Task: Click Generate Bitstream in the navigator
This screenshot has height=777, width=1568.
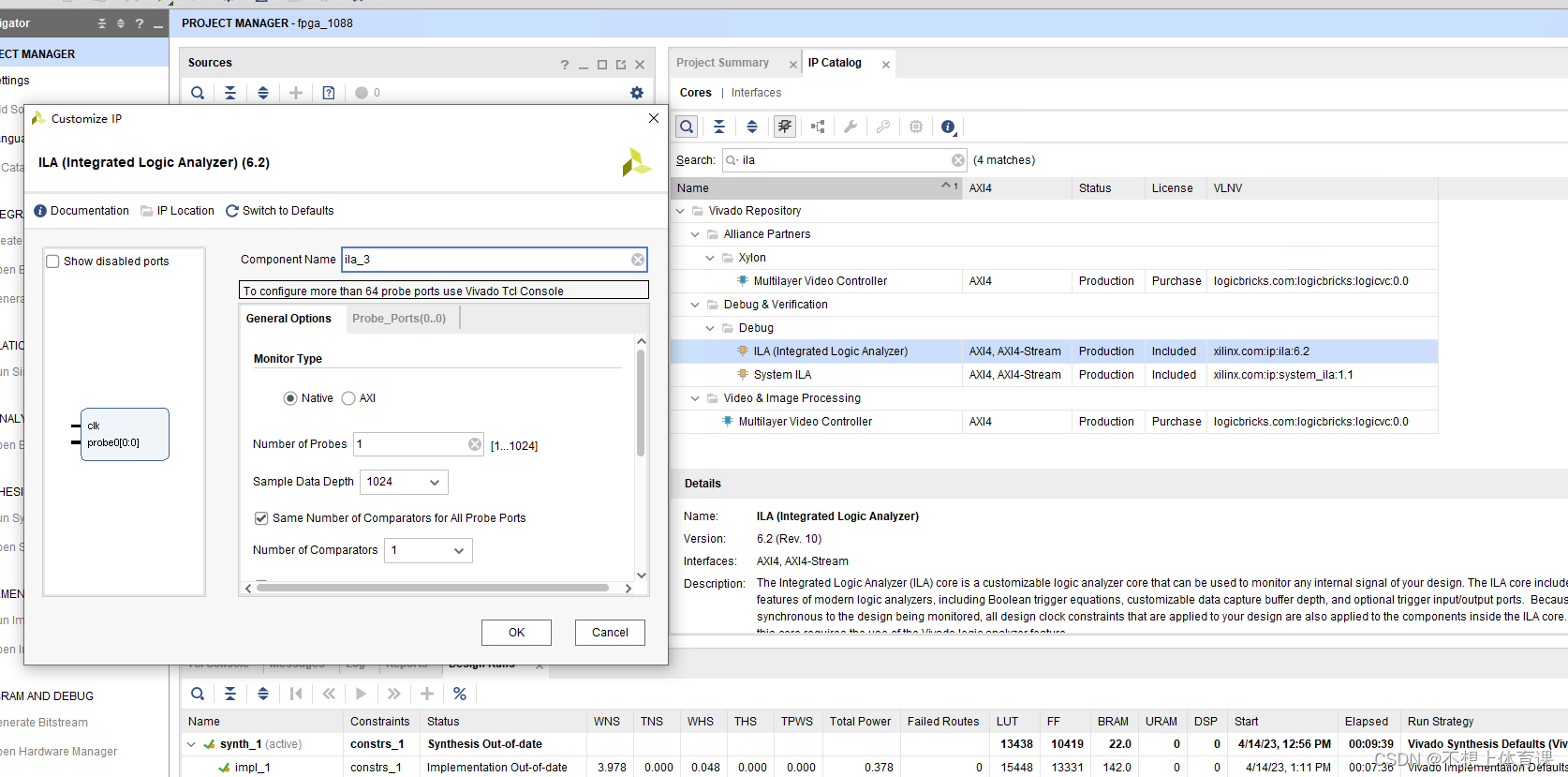Action: pos(44,723)
